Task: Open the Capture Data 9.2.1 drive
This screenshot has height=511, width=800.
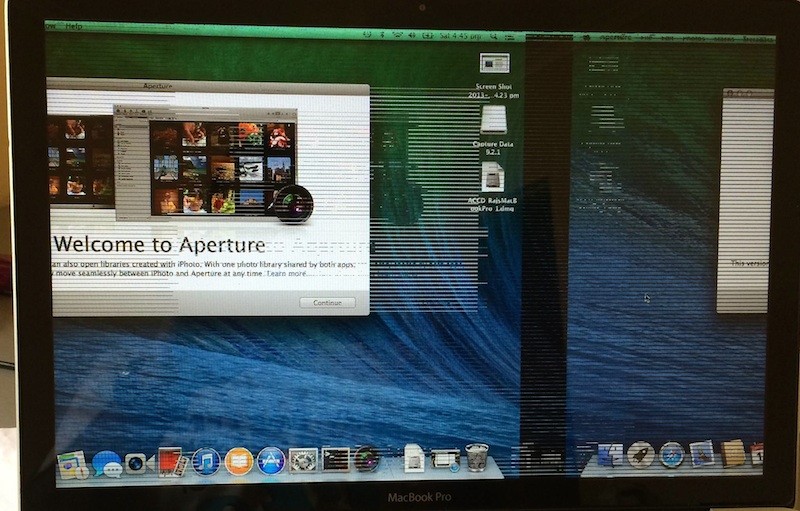Action: (493, 120)
